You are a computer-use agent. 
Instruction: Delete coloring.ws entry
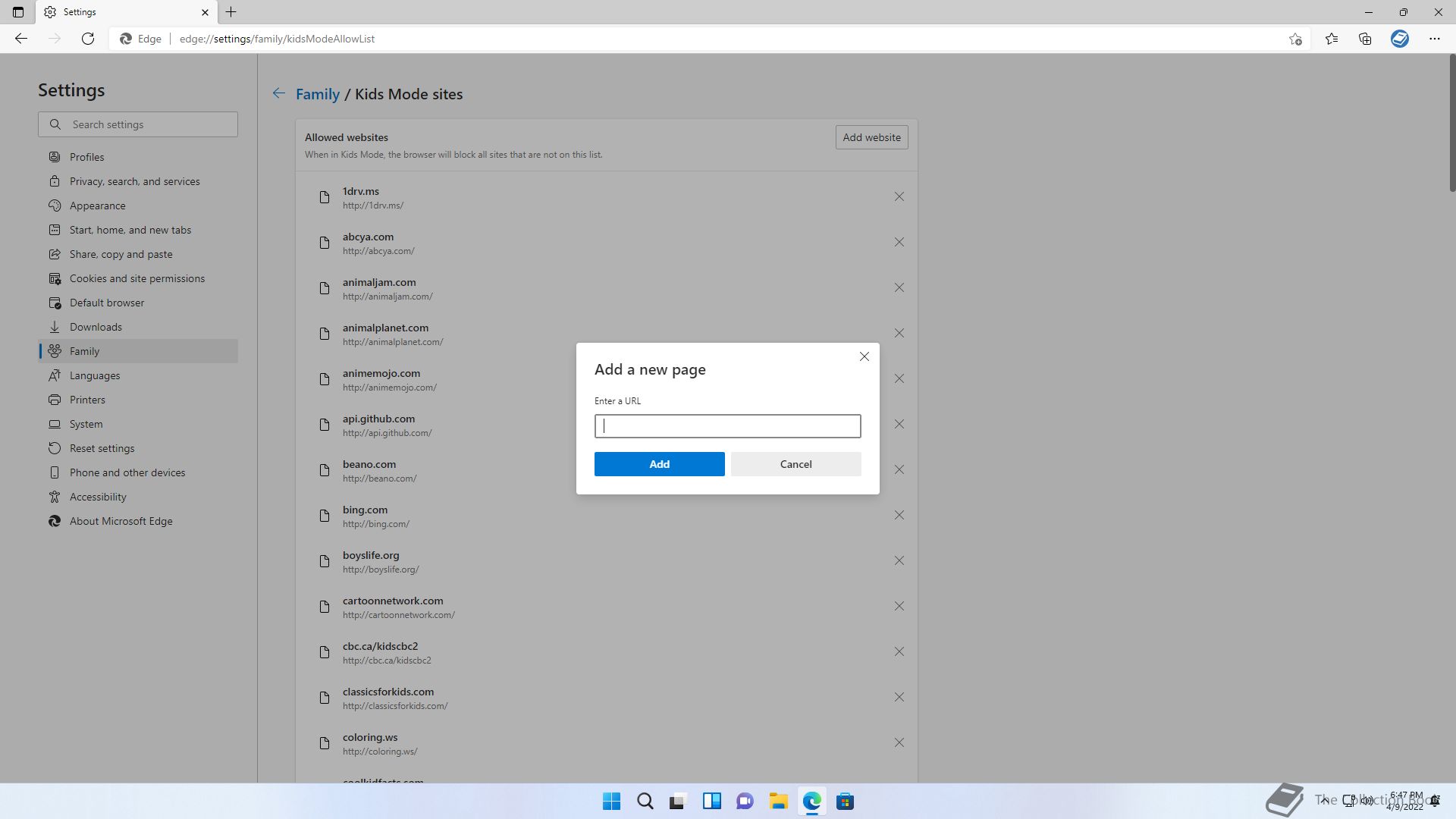click(x=899, y=743)
